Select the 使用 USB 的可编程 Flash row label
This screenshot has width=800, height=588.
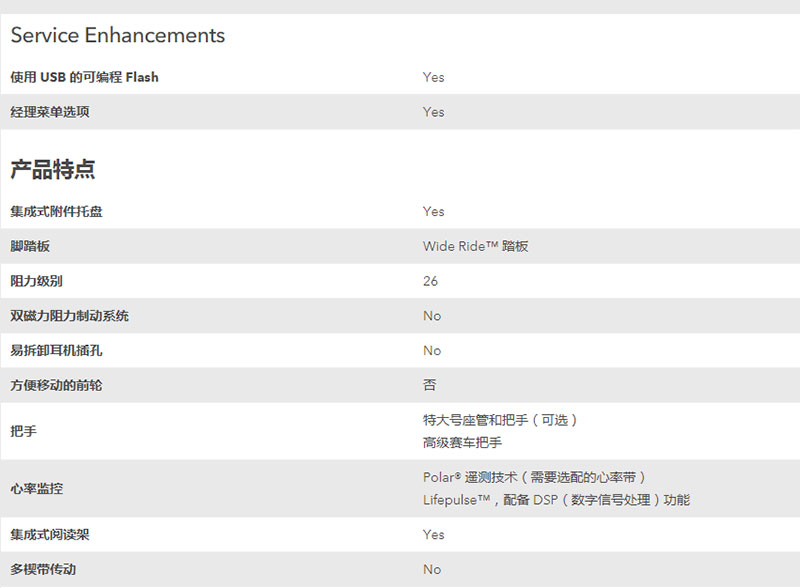(x=84, y=77)
